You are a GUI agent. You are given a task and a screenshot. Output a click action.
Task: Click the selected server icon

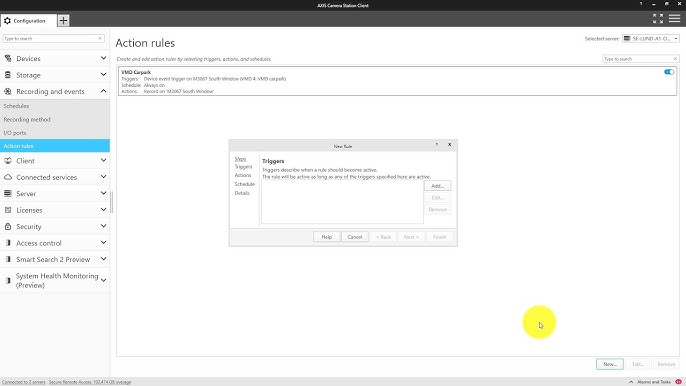(x=627, y=39)
